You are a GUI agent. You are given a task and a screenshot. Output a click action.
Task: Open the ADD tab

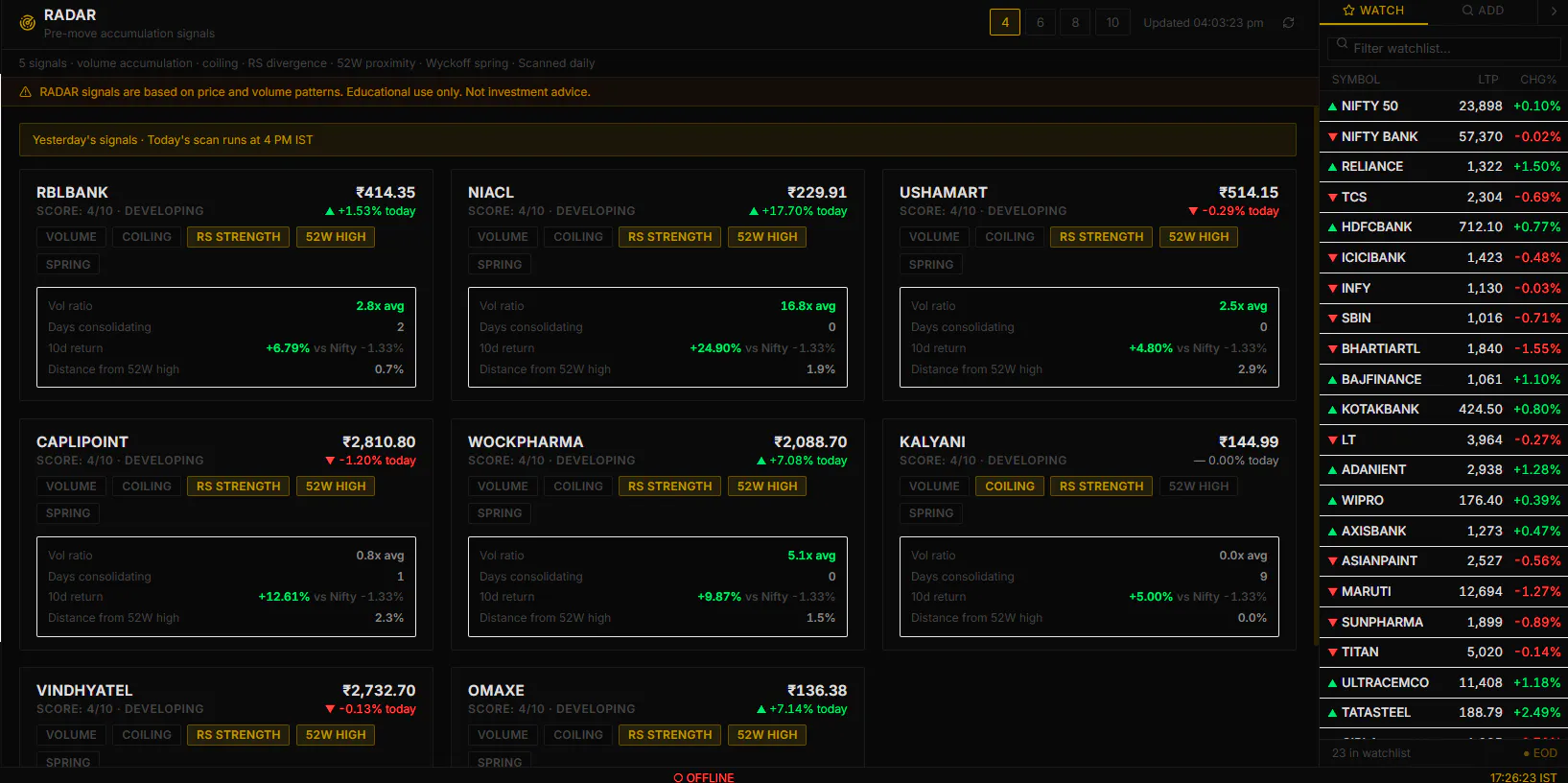tap(1483, 11)
